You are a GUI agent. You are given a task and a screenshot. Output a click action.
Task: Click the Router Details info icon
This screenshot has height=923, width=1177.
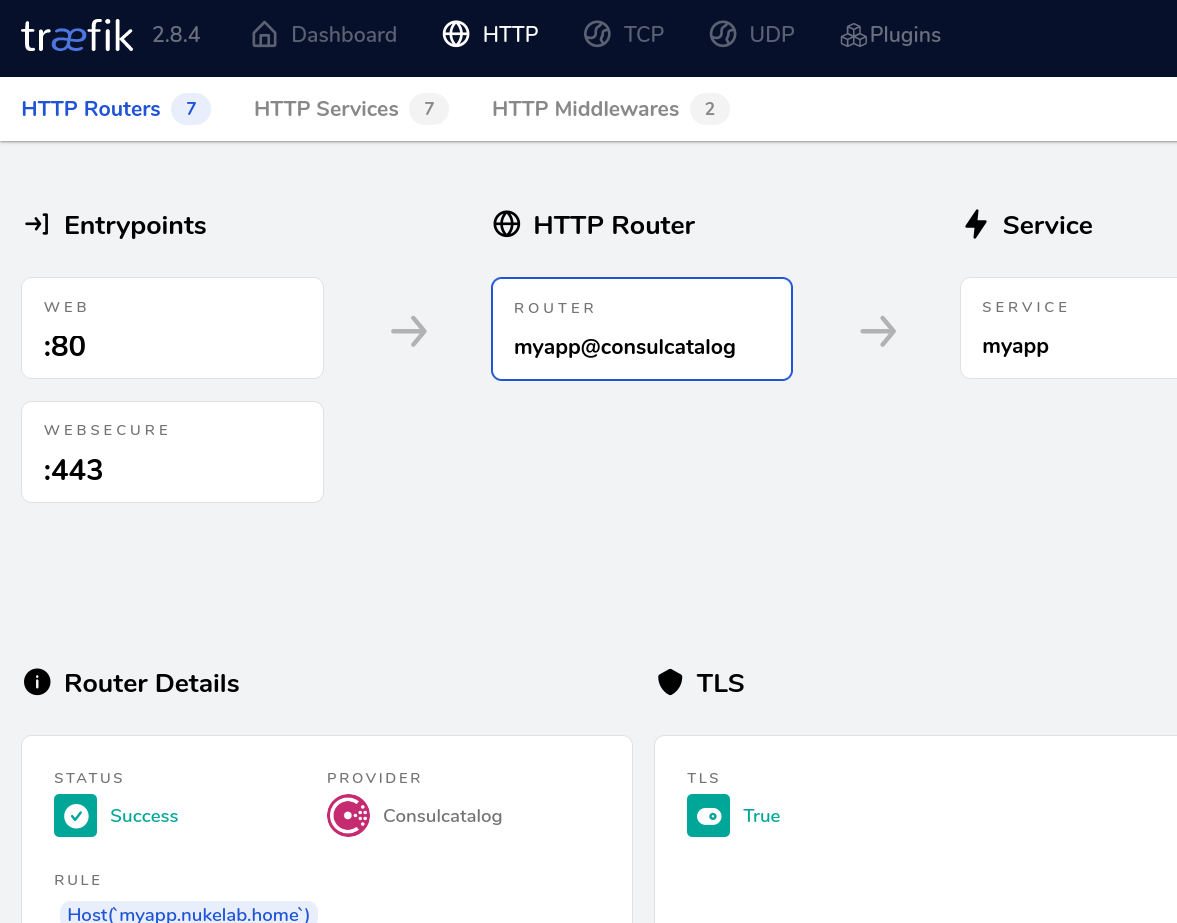click(36, 682)
